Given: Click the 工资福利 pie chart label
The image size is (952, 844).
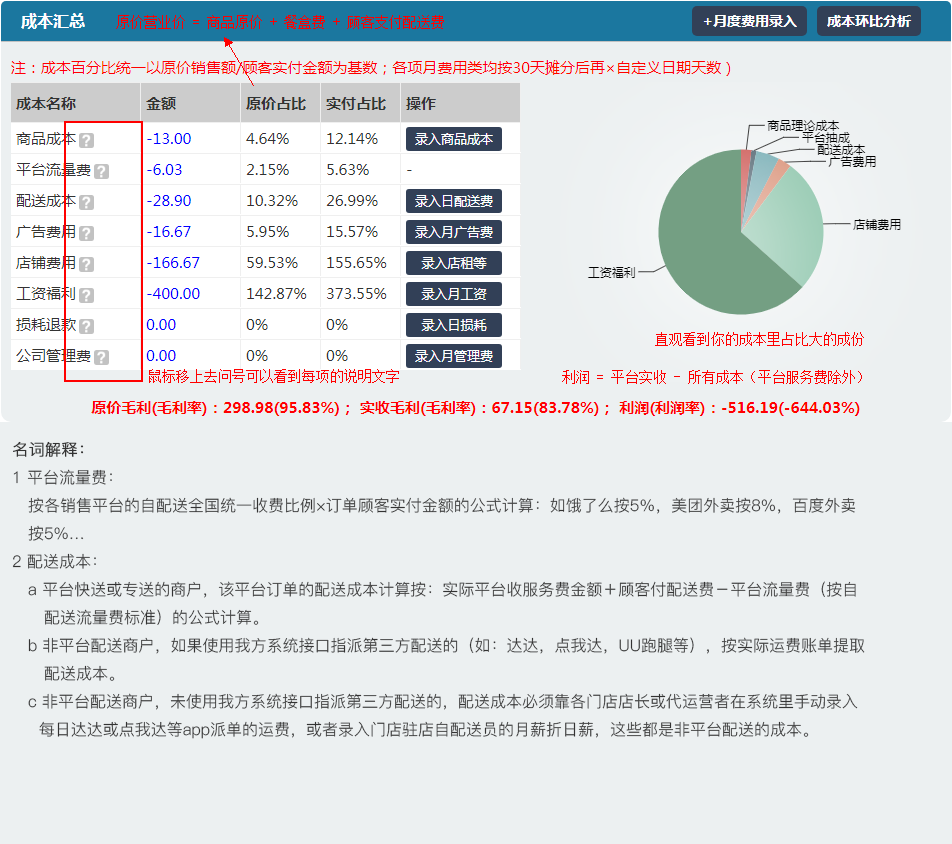Looking at the screenshot, I should pos(611,273).
